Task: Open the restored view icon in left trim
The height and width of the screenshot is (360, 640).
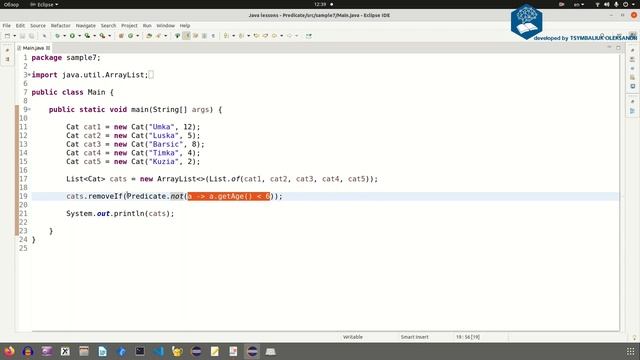Action: [7, 50]
